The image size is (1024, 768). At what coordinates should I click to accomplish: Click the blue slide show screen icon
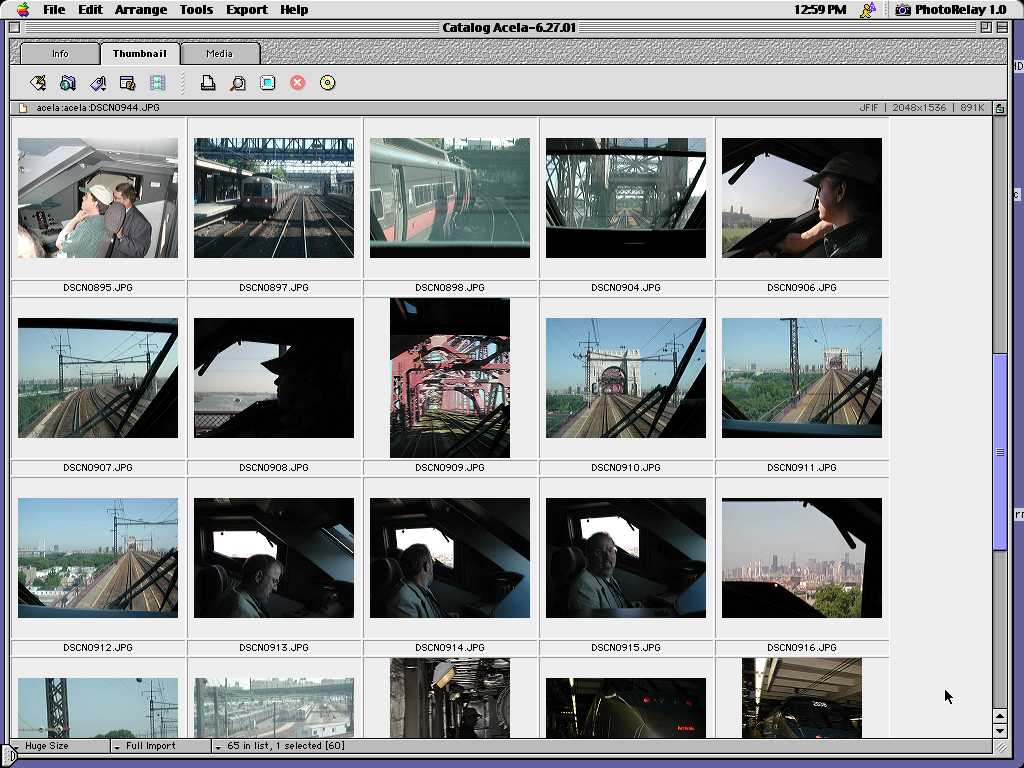coord(268,83)
